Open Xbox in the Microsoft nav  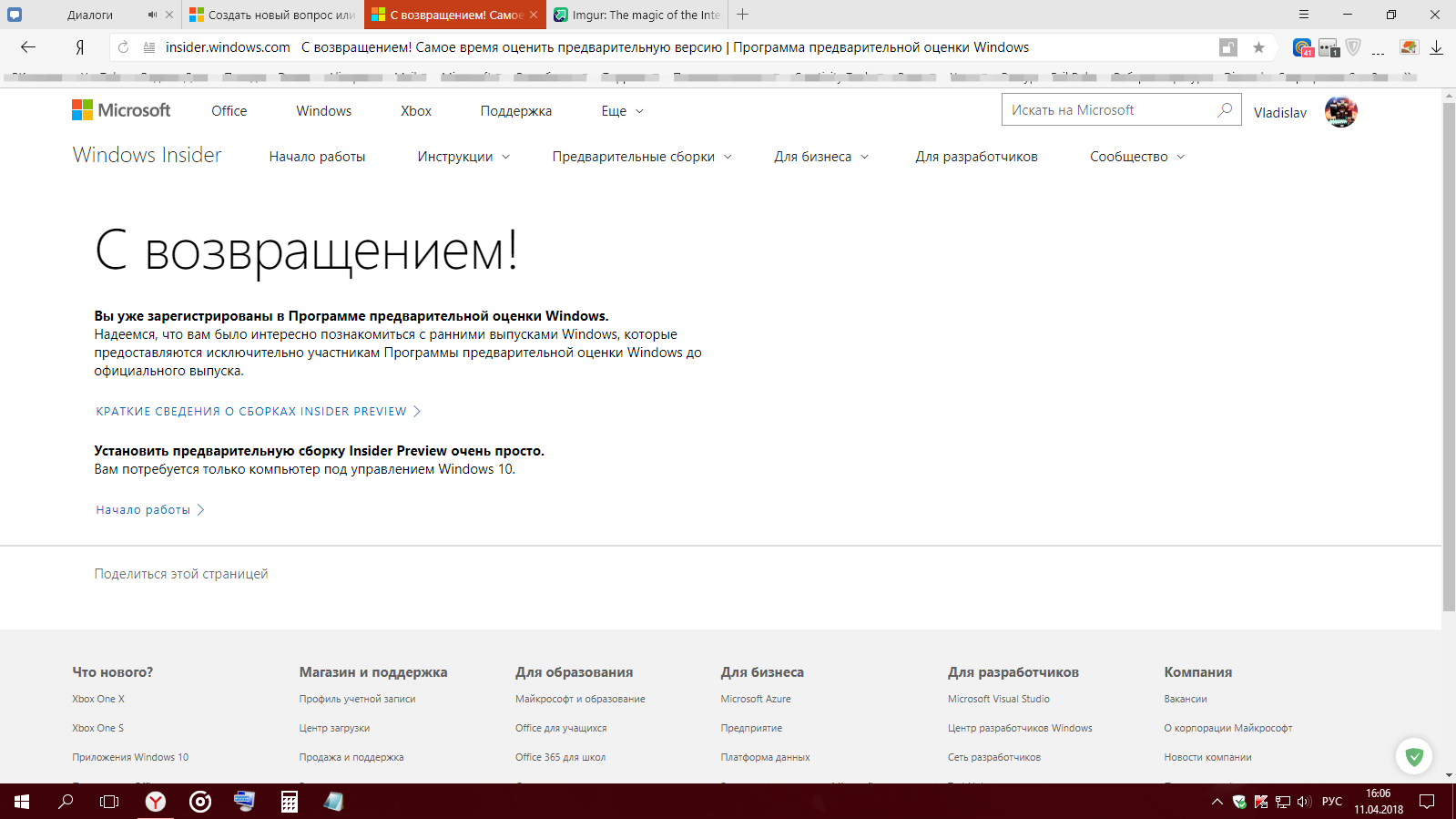(x=416, y=111)
